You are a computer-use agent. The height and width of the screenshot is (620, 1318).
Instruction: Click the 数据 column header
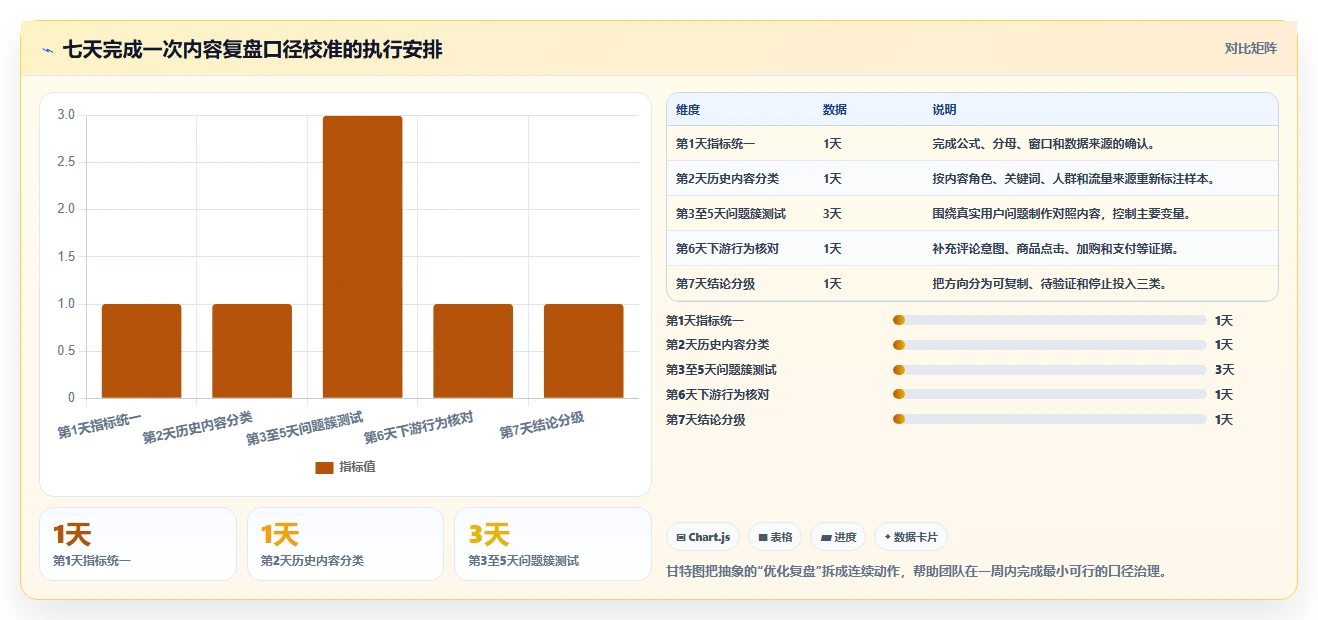pyautogui.click(x=835, y=110)
